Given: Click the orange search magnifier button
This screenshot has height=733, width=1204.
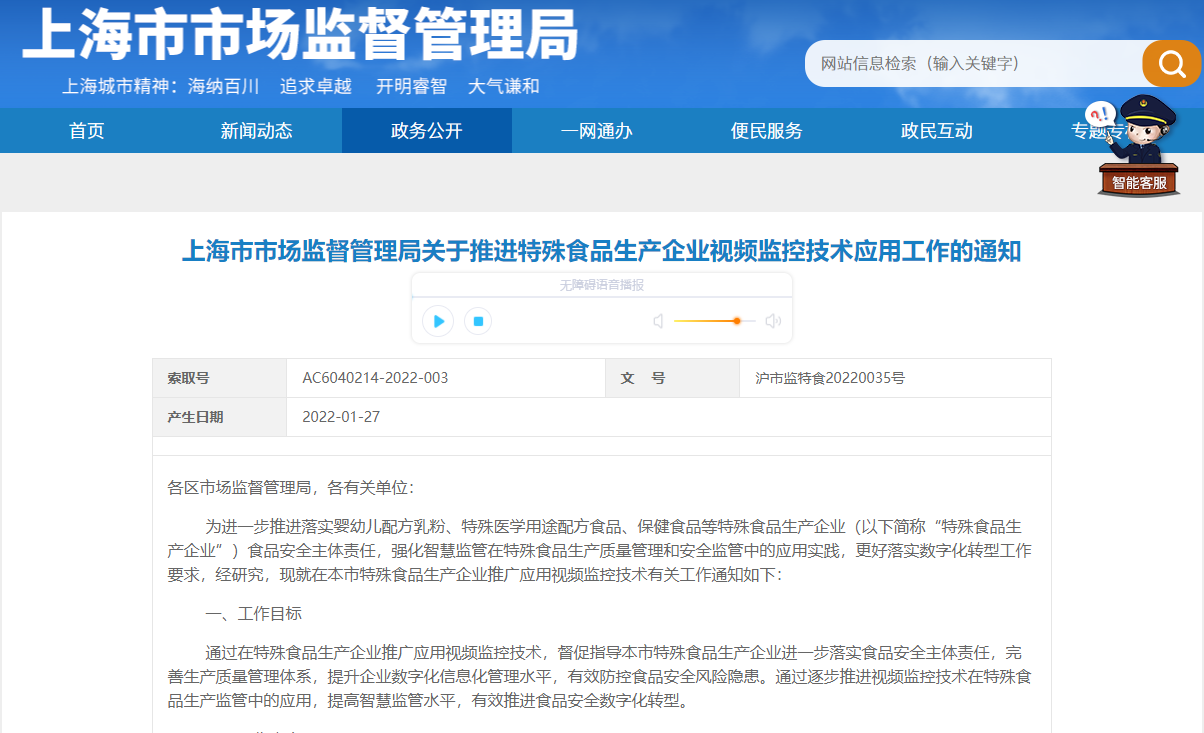Looking at the screenshot, I should pos(1171,64).
